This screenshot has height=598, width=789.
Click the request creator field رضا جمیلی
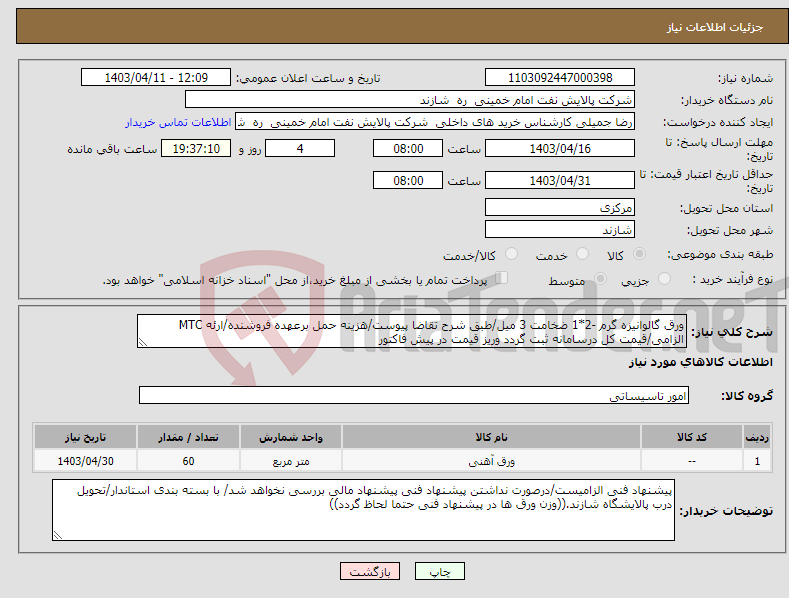click(435, 122)
